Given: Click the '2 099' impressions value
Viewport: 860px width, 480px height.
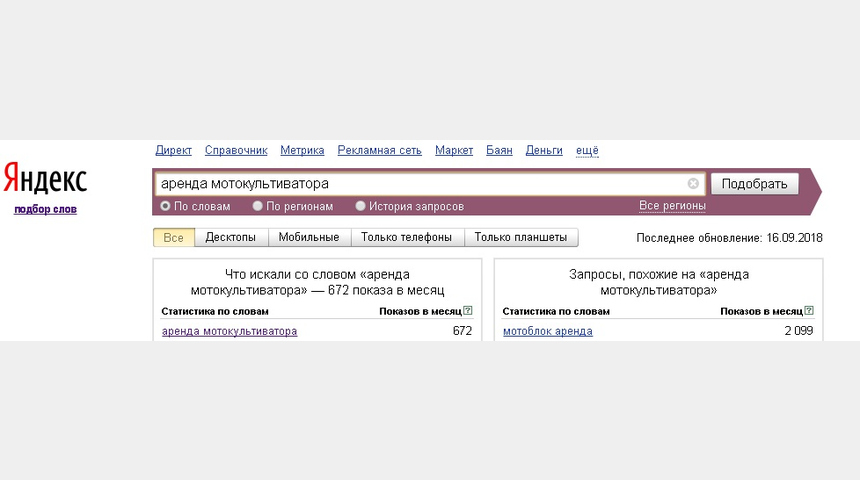Looking at the screenshot, I should pos(799,331).
